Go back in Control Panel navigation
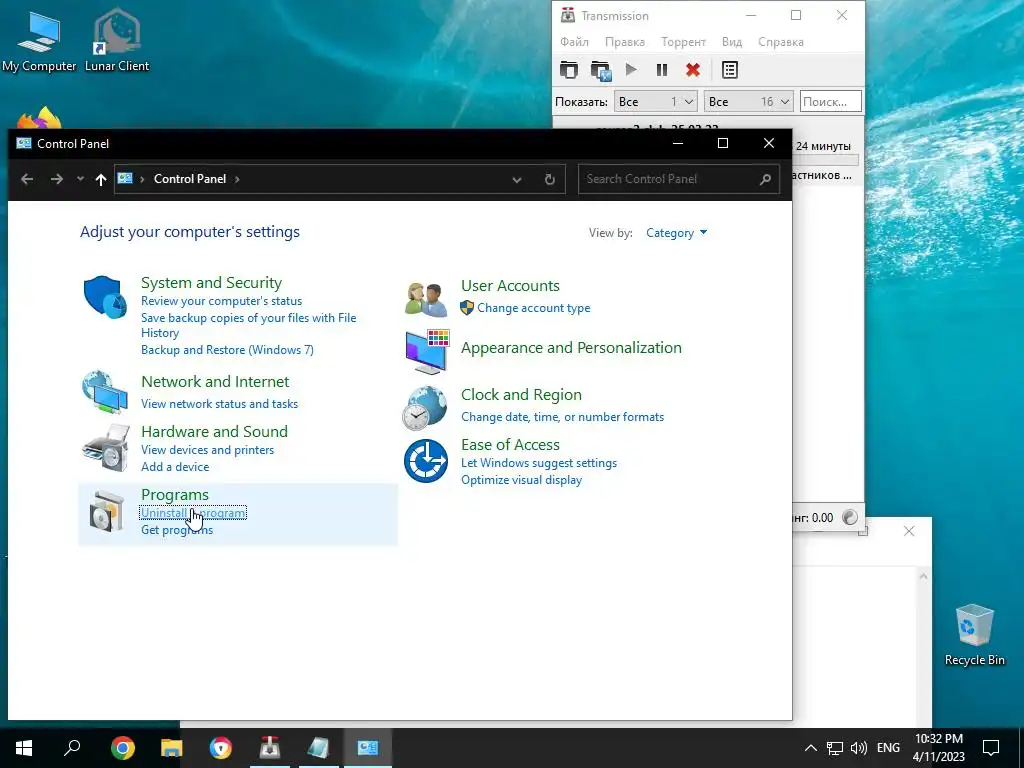 (x=27, y=179)
